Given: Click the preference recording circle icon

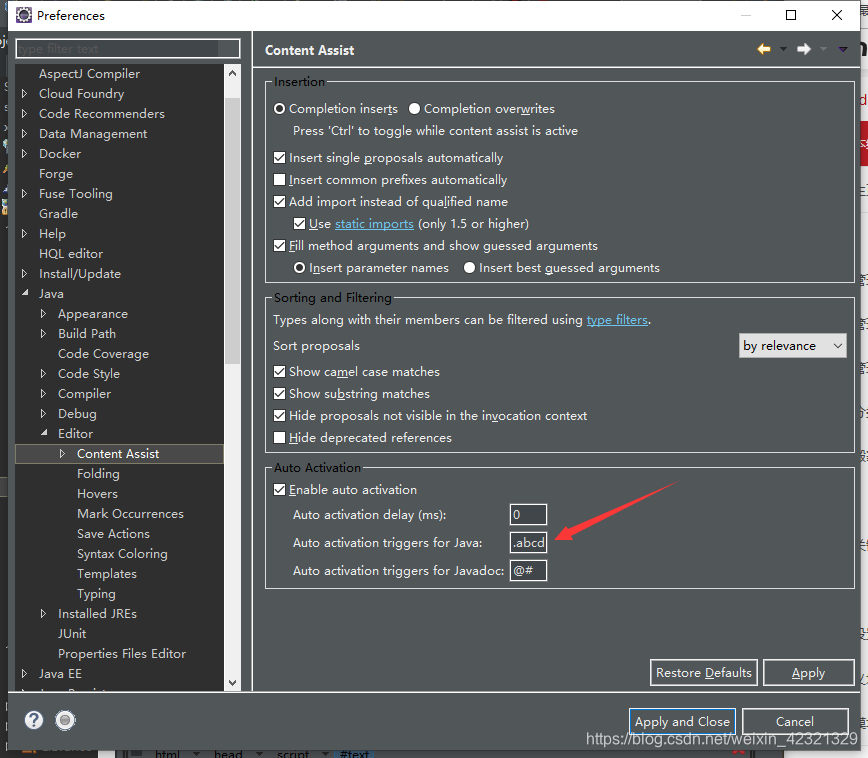Looking at the screenshot, I should pyautogui.click(x=65, y=720).
